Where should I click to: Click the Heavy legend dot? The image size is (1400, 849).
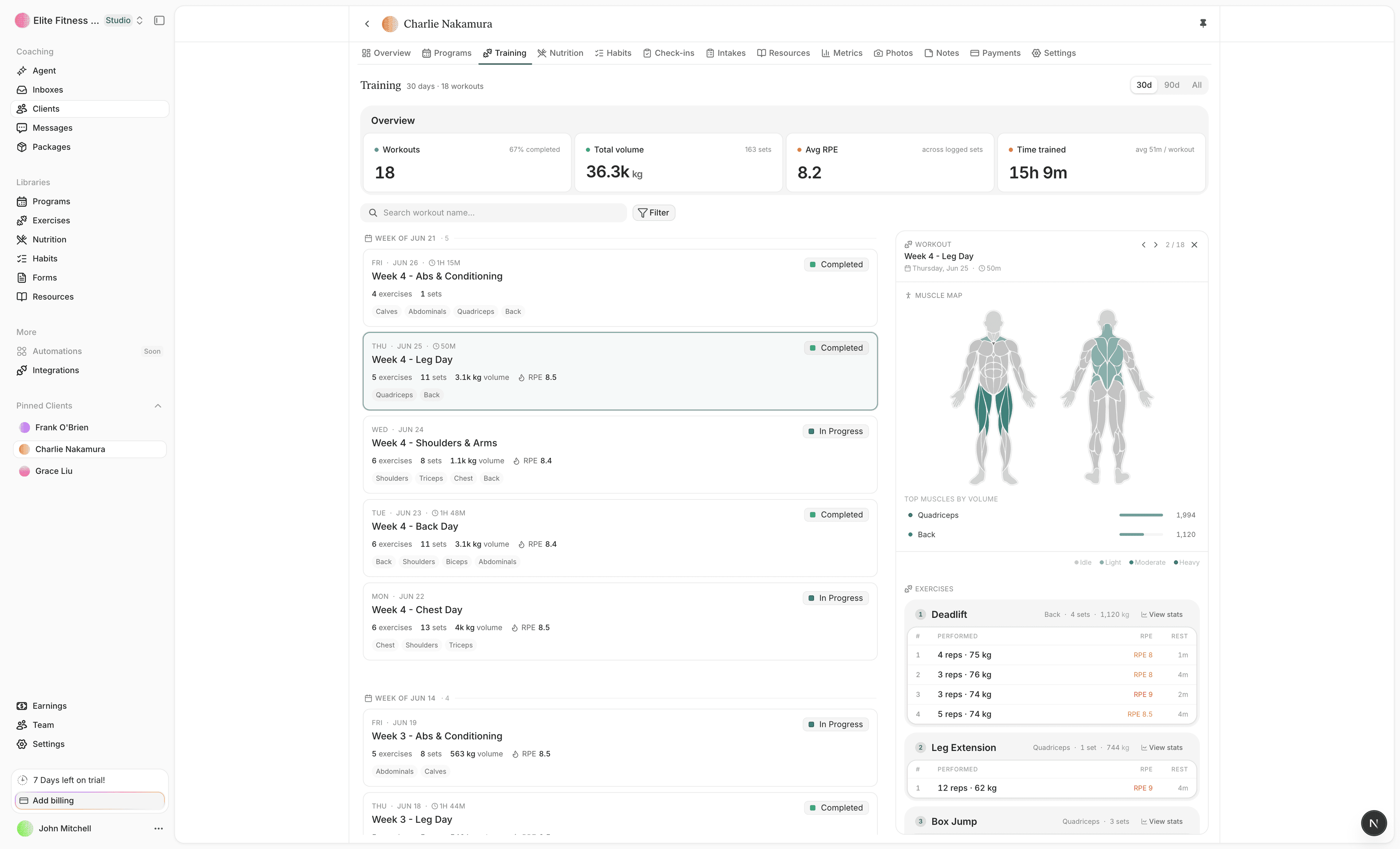[1175, 562]
